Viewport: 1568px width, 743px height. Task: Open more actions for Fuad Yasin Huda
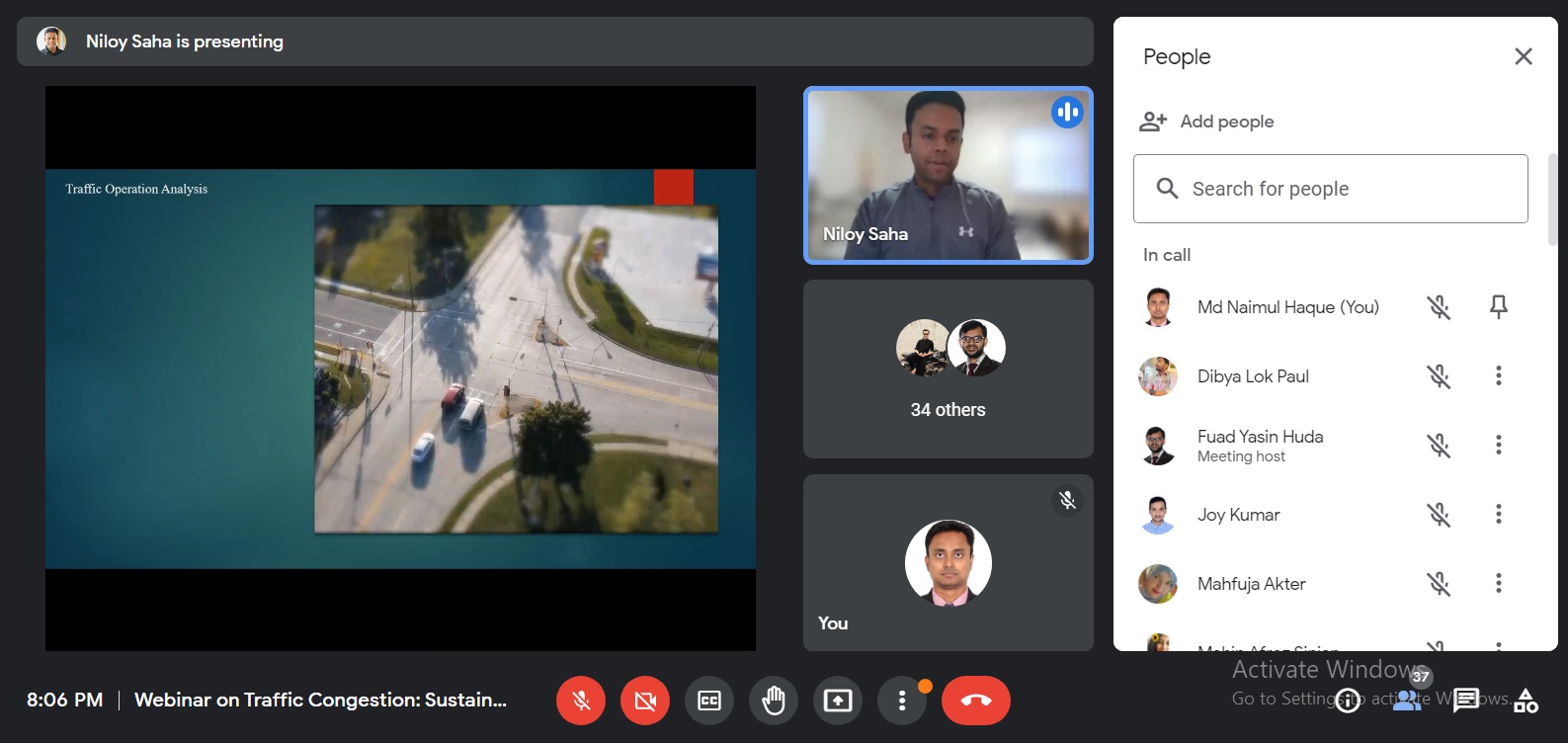(x=1498, y=446)
